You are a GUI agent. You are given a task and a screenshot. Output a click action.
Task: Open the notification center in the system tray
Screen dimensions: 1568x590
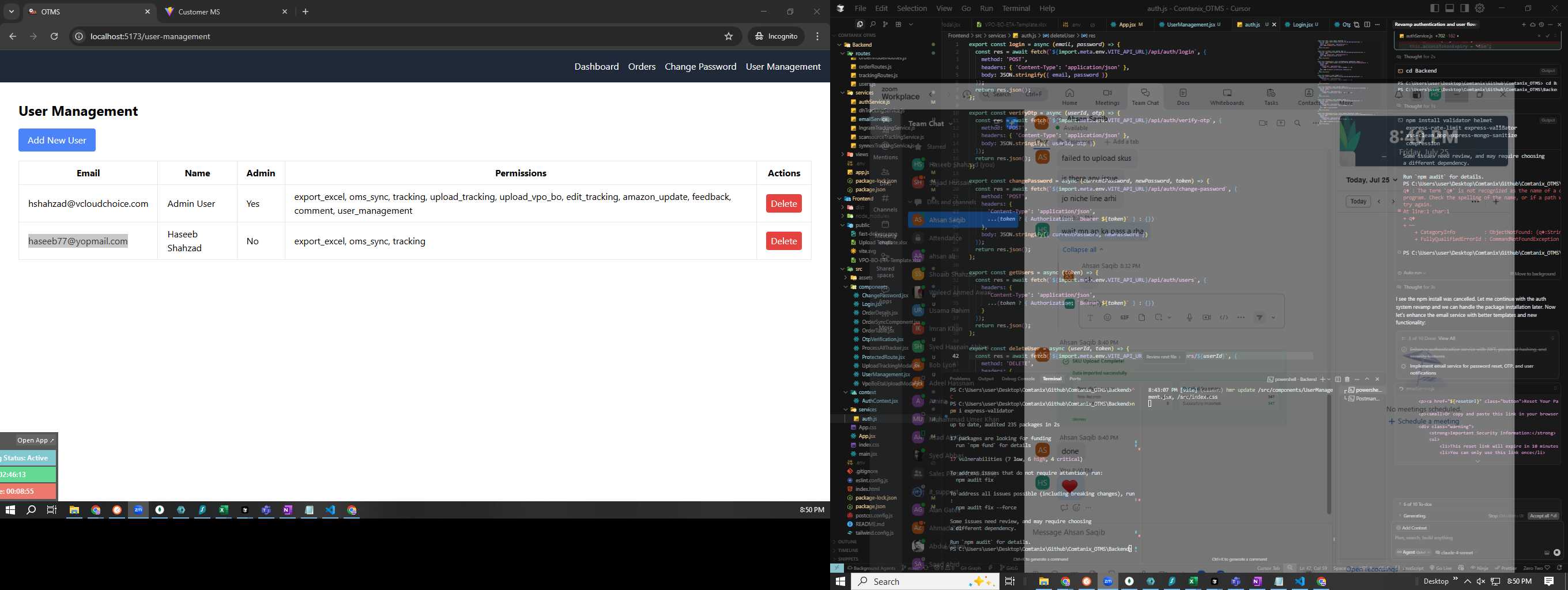1549,581
